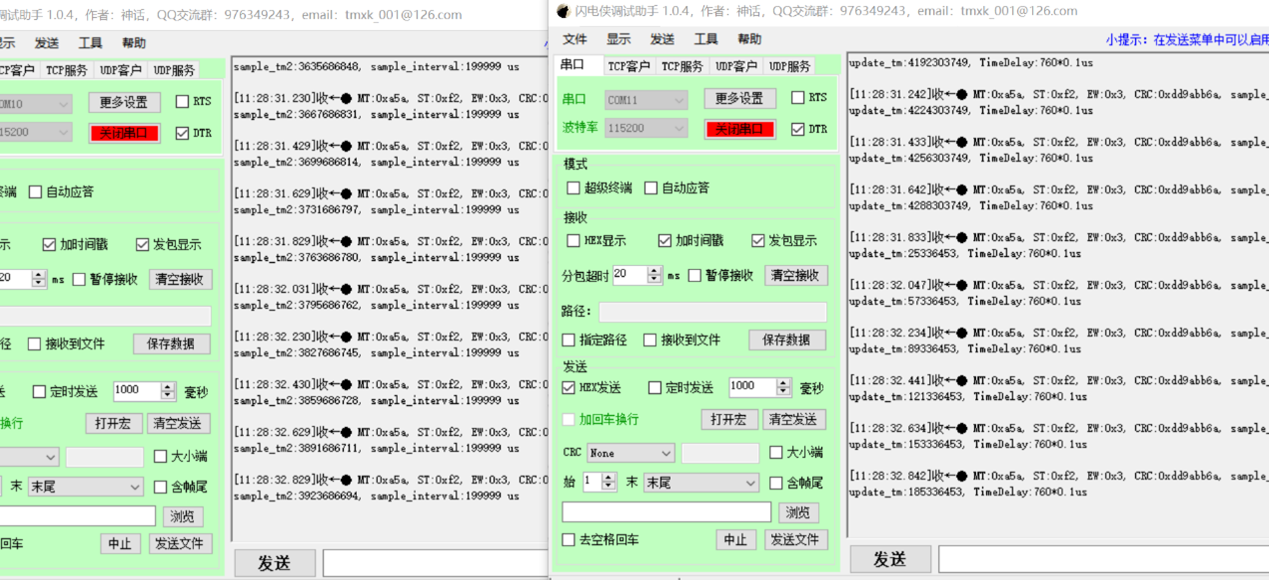This screenshot has height=580, width=1269.
Task: Open the COM10 port dropdown in left window
Action: [x=35, y=103]
